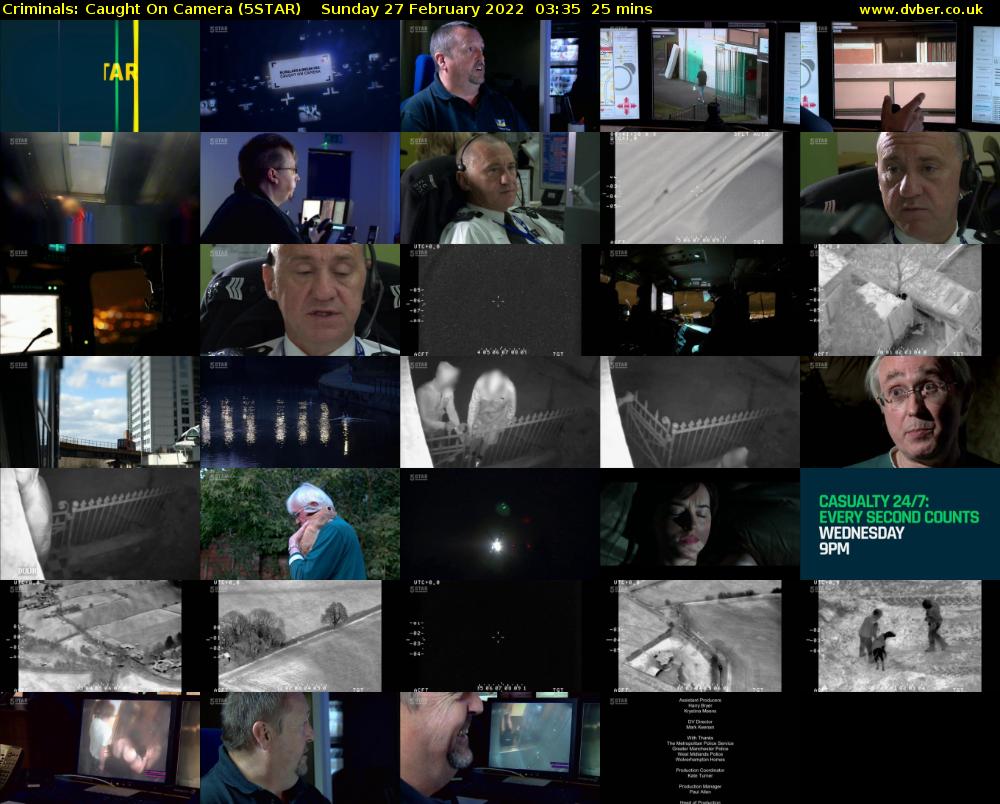Open night water light reflections thumbnail

(x=299, y=412)
